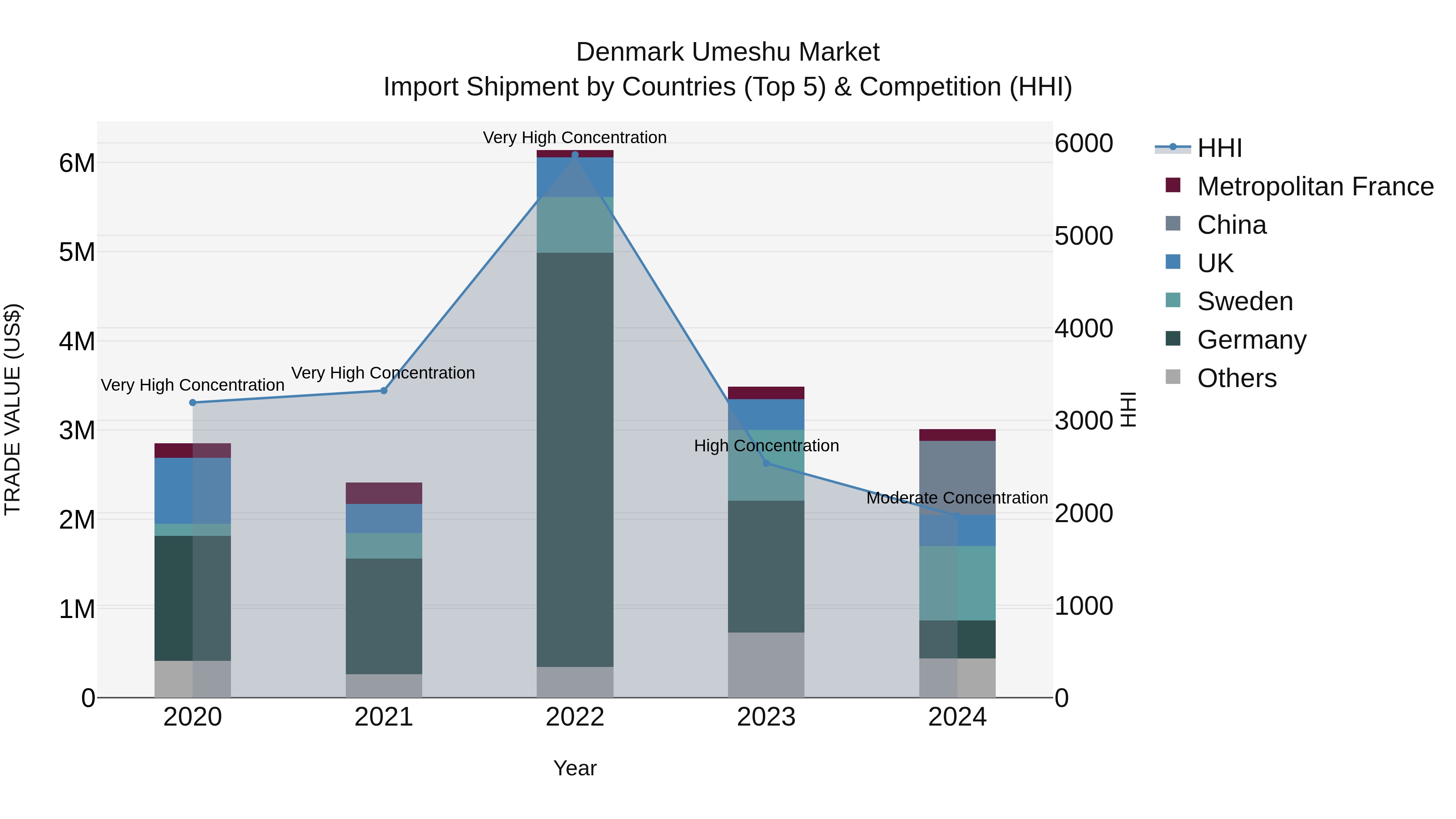Toggle the HHI legend entry
1456x819 pixels.
pos(1198,148)
